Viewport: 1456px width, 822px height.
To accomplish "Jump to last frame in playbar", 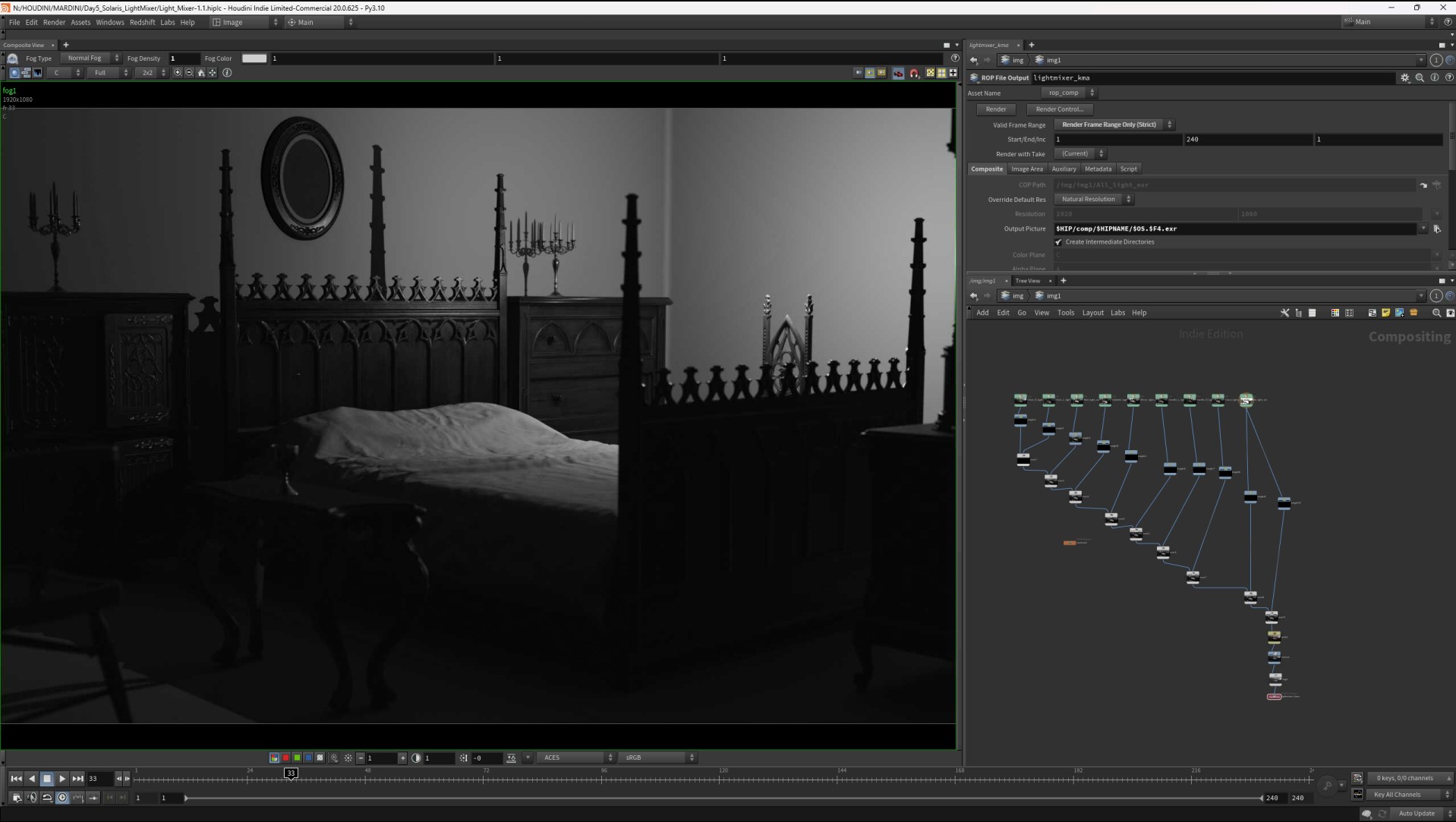I will click(77, 779).
